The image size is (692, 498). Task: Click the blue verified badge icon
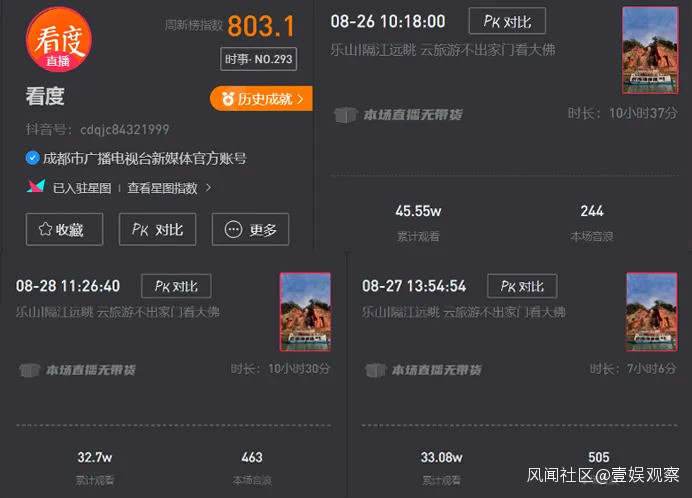coord(32,158)
